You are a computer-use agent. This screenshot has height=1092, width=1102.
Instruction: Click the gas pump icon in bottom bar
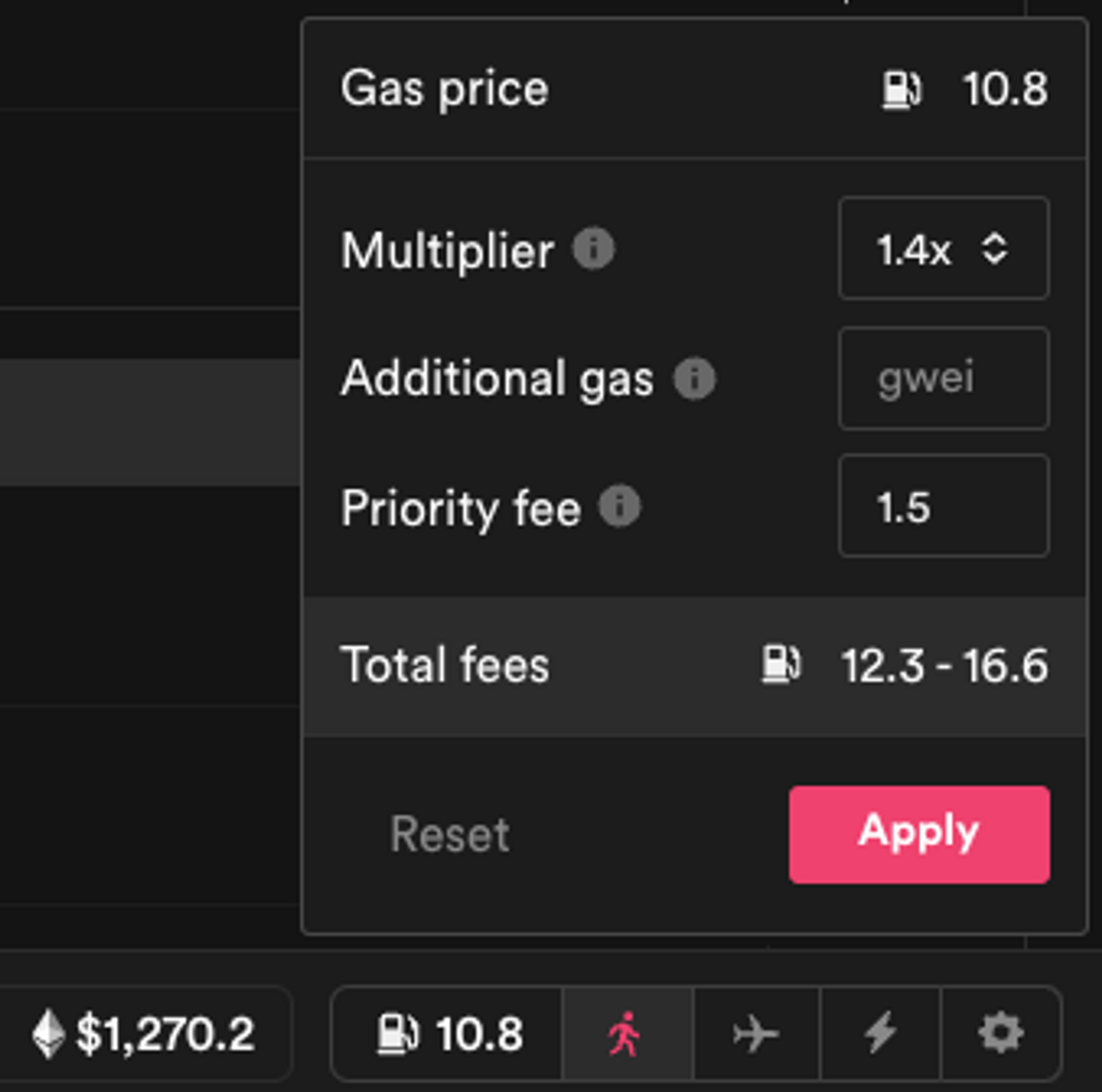(x=397, y=1033)
